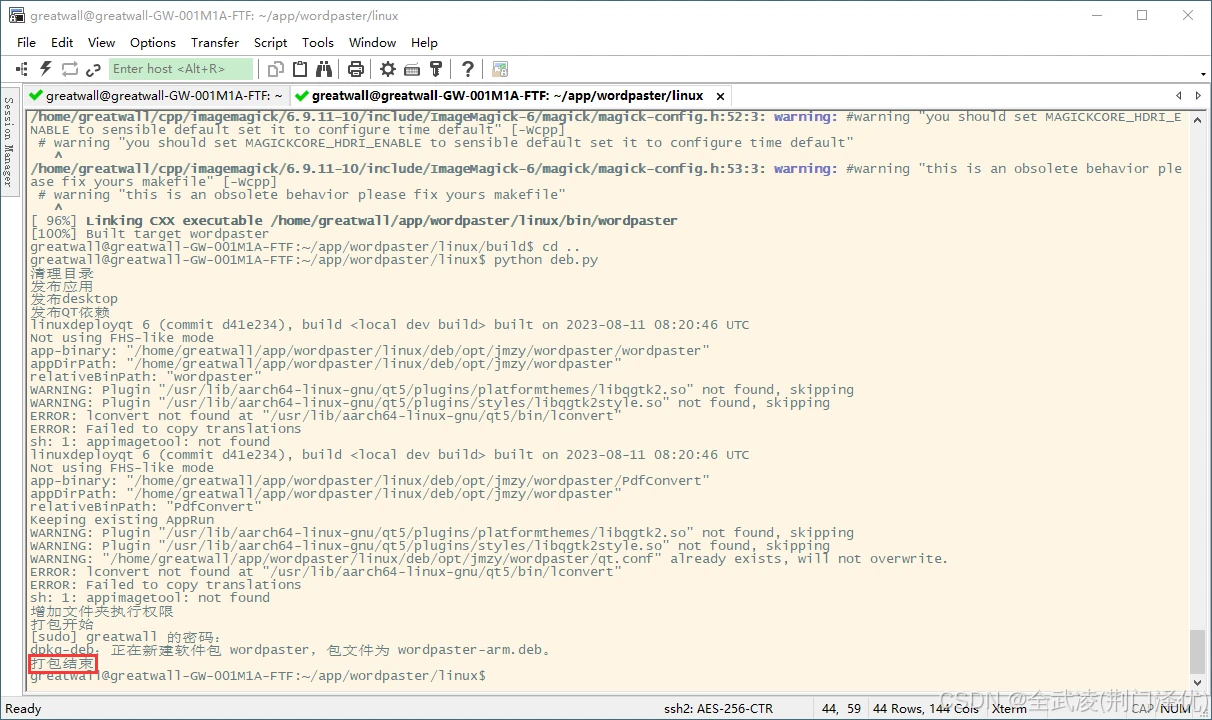Open the Help menu
Screen dimensions: 1212x720
(x=424, y=42)
